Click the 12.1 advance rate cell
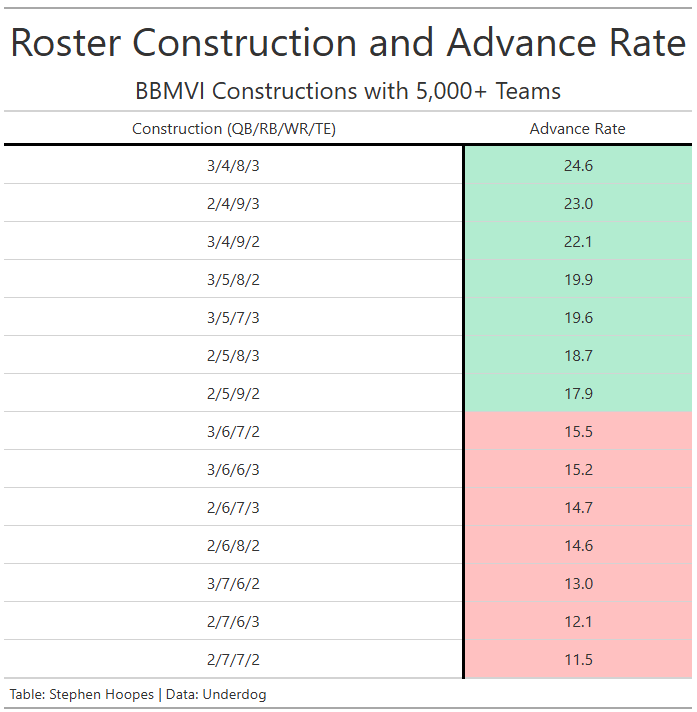Screen dimensions: 697x712 [x=578, y=621]
